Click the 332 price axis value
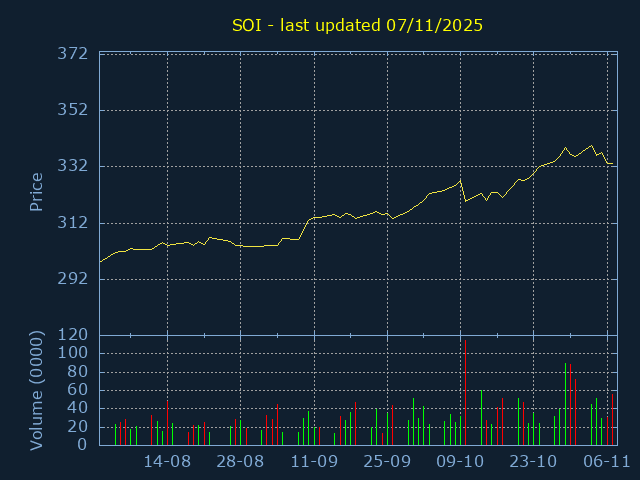This screenshot has width=640, height=480. tap(79, 166)
